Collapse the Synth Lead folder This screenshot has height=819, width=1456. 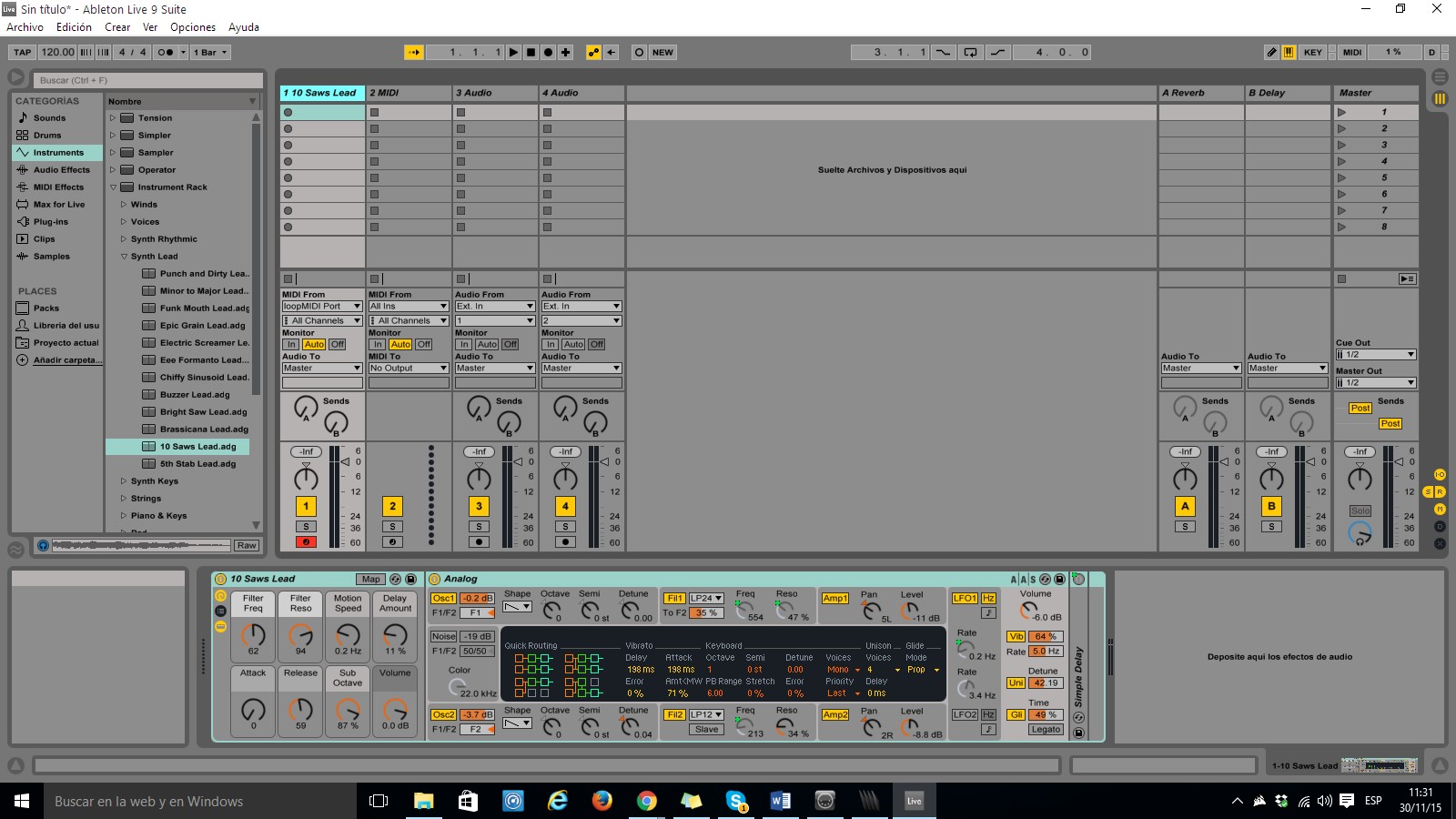point(124,257)
